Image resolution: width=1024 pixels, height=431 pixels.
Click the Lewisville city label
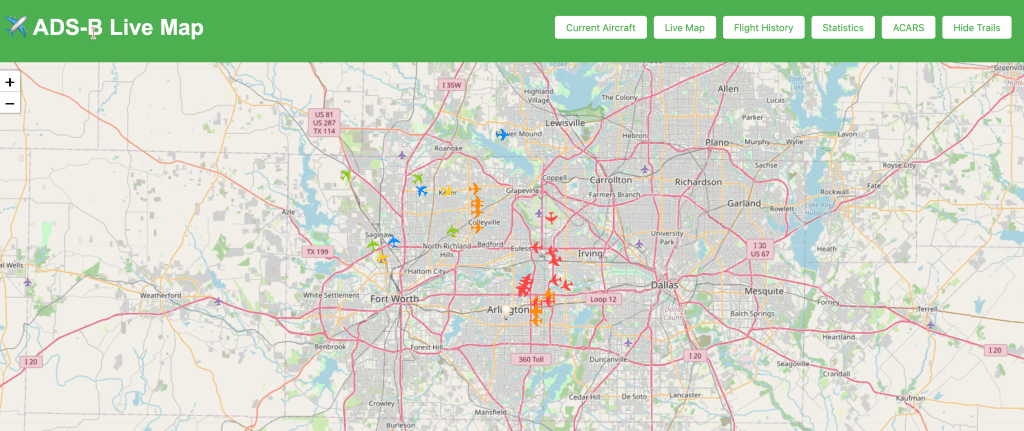click(566, 123)
